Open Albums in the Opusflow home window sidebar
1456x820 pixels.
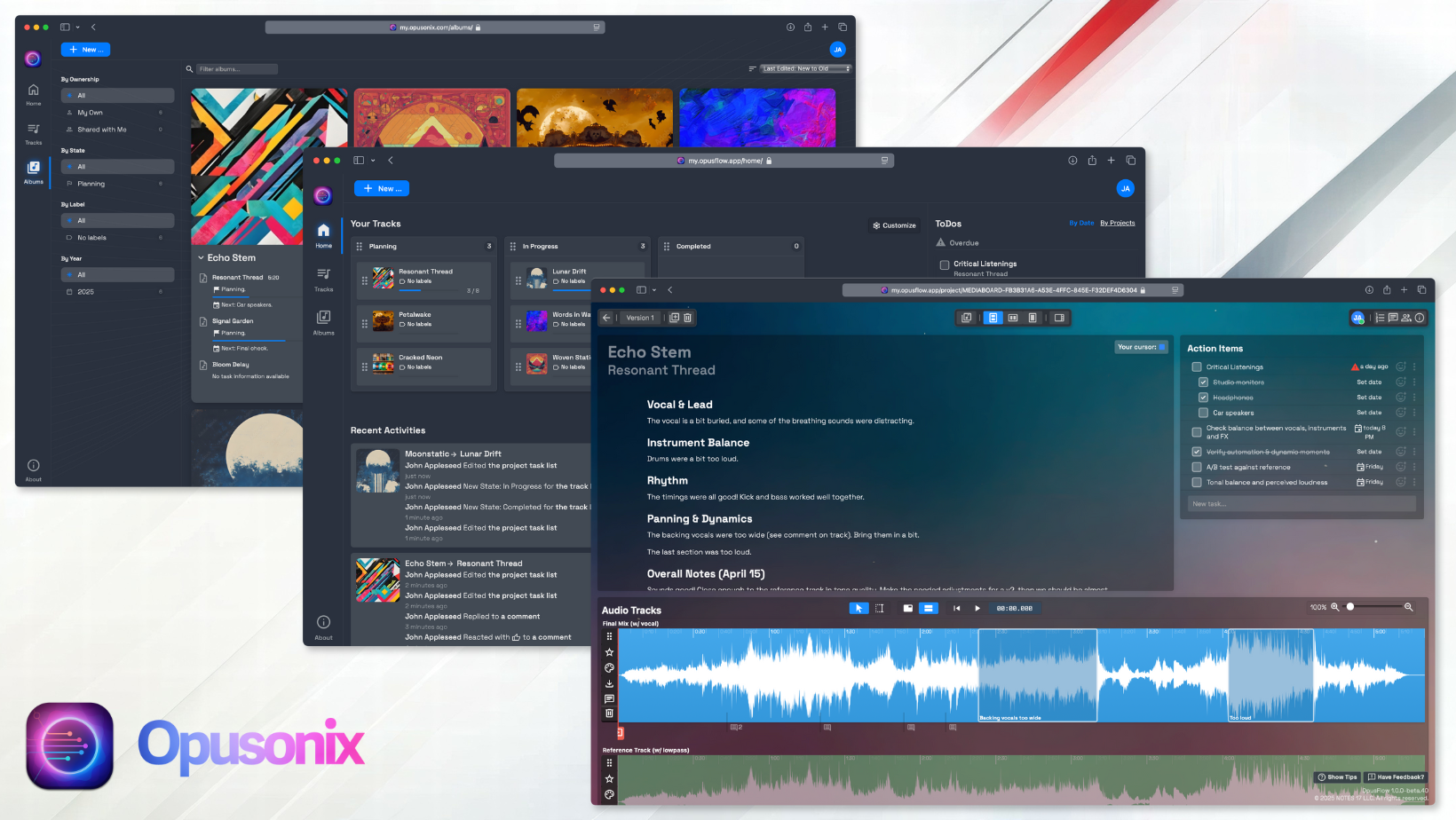[x=323, y=322]
